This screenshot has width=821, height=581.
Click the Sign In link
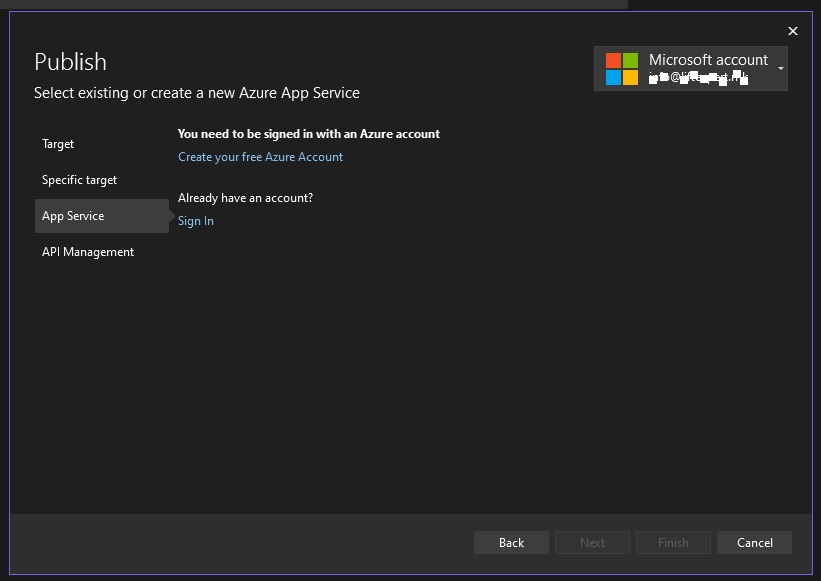coord(196,221)
